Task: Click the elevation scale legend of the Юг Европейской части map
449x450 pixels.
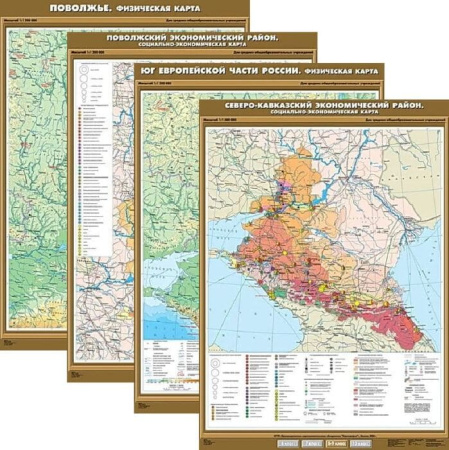Action: pos(173,380)
